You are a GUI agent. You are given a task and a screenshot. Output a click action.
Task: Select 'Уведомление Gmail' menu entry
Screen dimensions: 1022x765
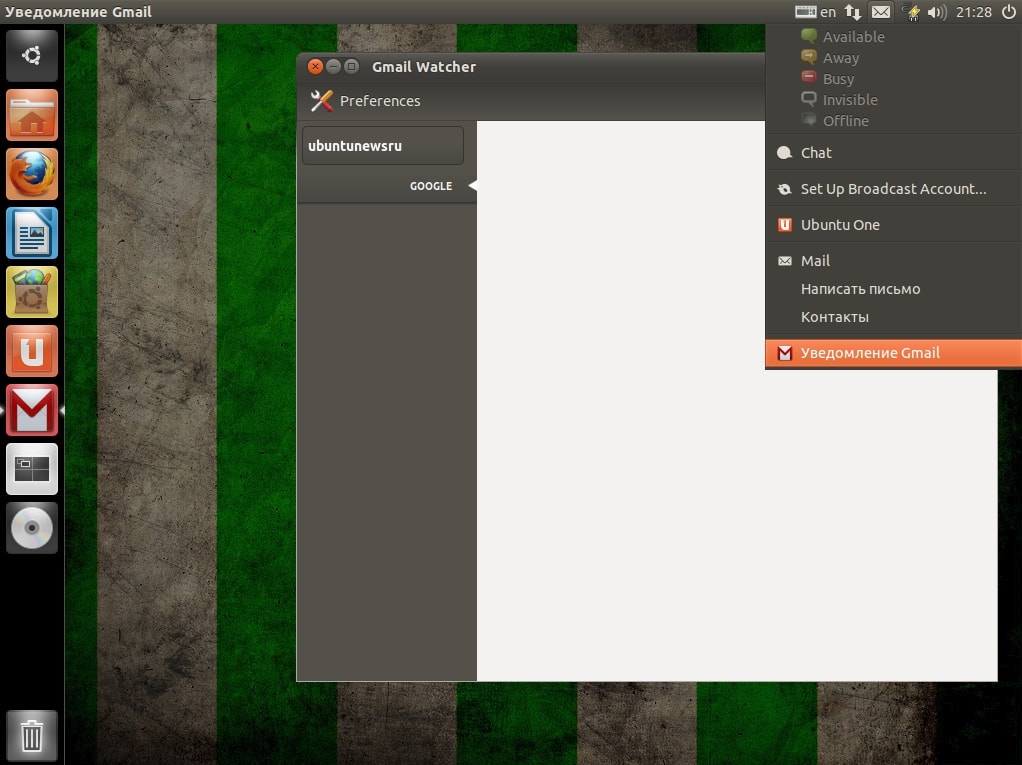(x=894, y=353)
